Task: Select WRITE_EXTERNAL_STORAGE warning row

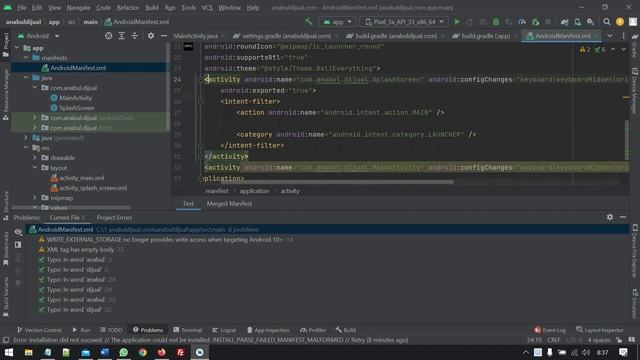Action: [165, 240]
